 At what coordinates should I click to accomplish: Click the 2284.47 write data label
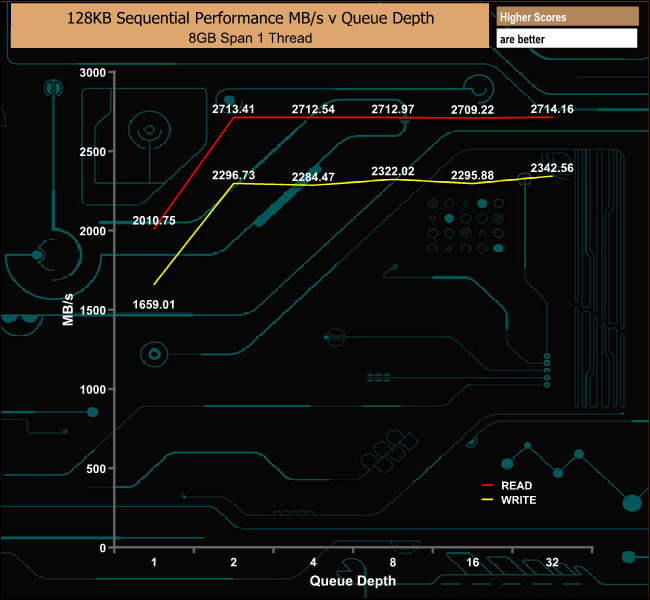click(x=313, y=177)
